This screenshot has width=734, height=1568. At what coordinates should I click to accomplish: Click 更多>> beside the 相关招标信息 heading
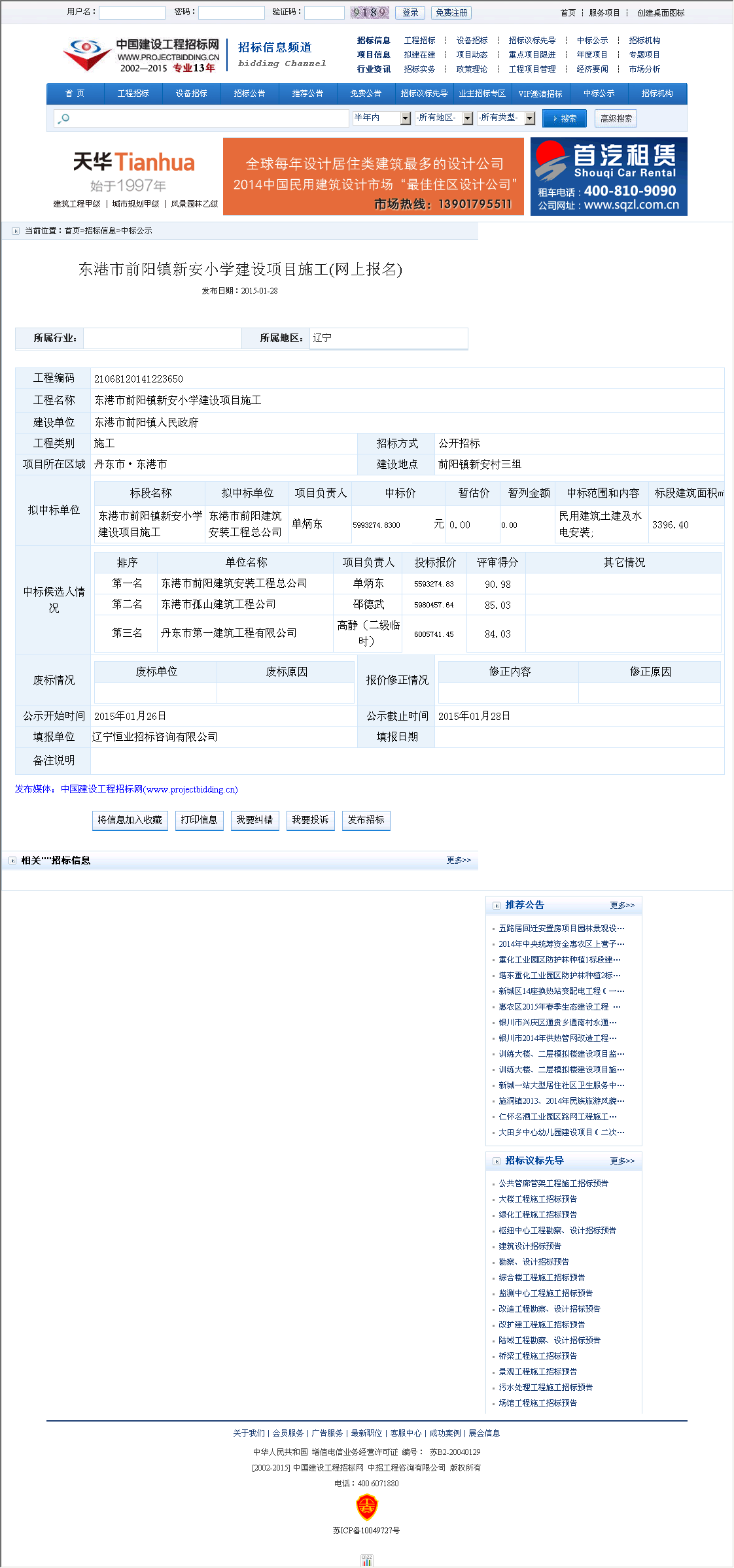[459, 861]
